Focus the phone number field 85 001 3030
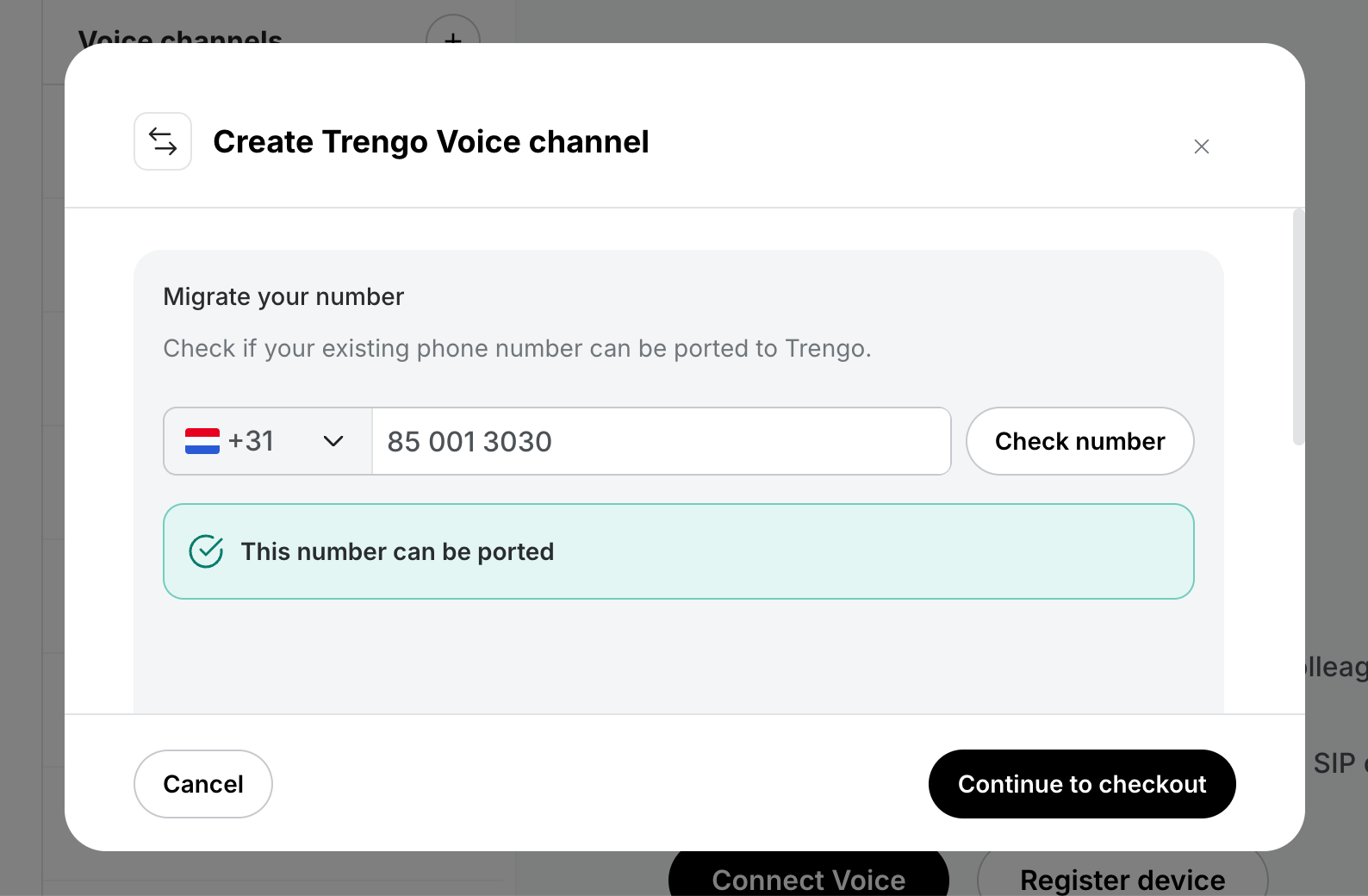 point(662,441)
